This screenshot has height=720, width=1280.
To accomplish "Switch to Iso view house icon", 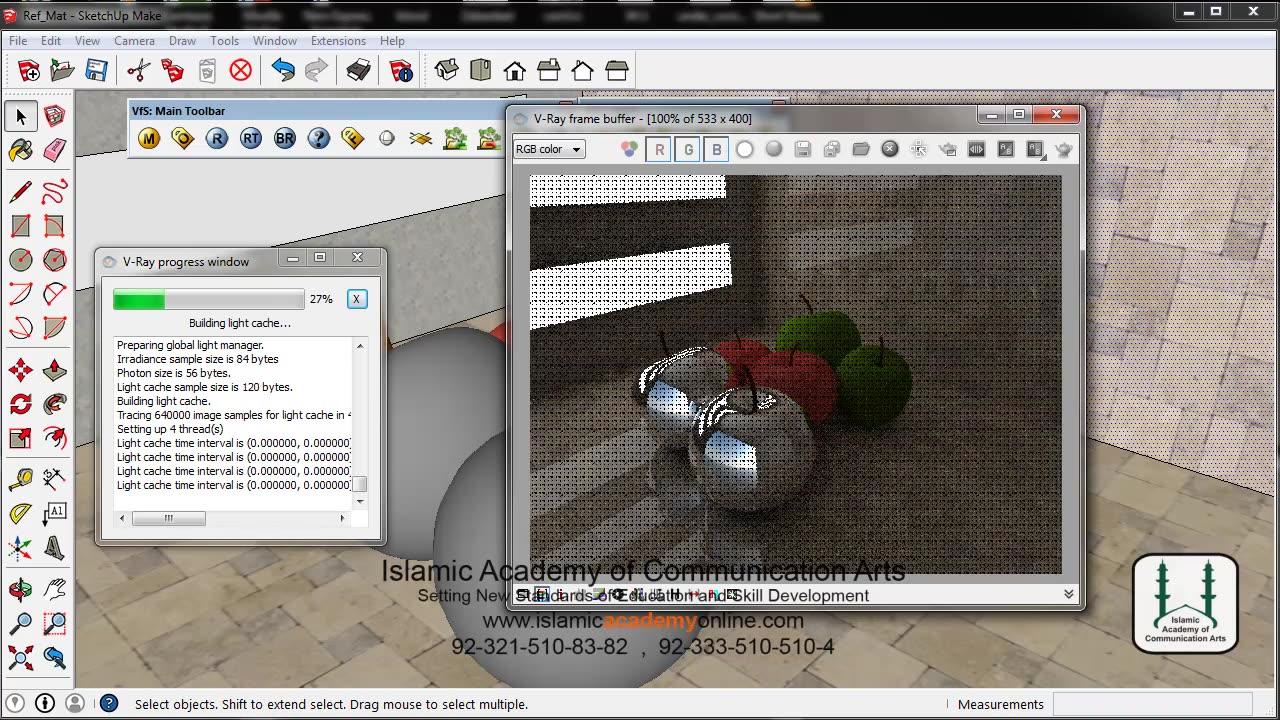I will pos(447,70).
